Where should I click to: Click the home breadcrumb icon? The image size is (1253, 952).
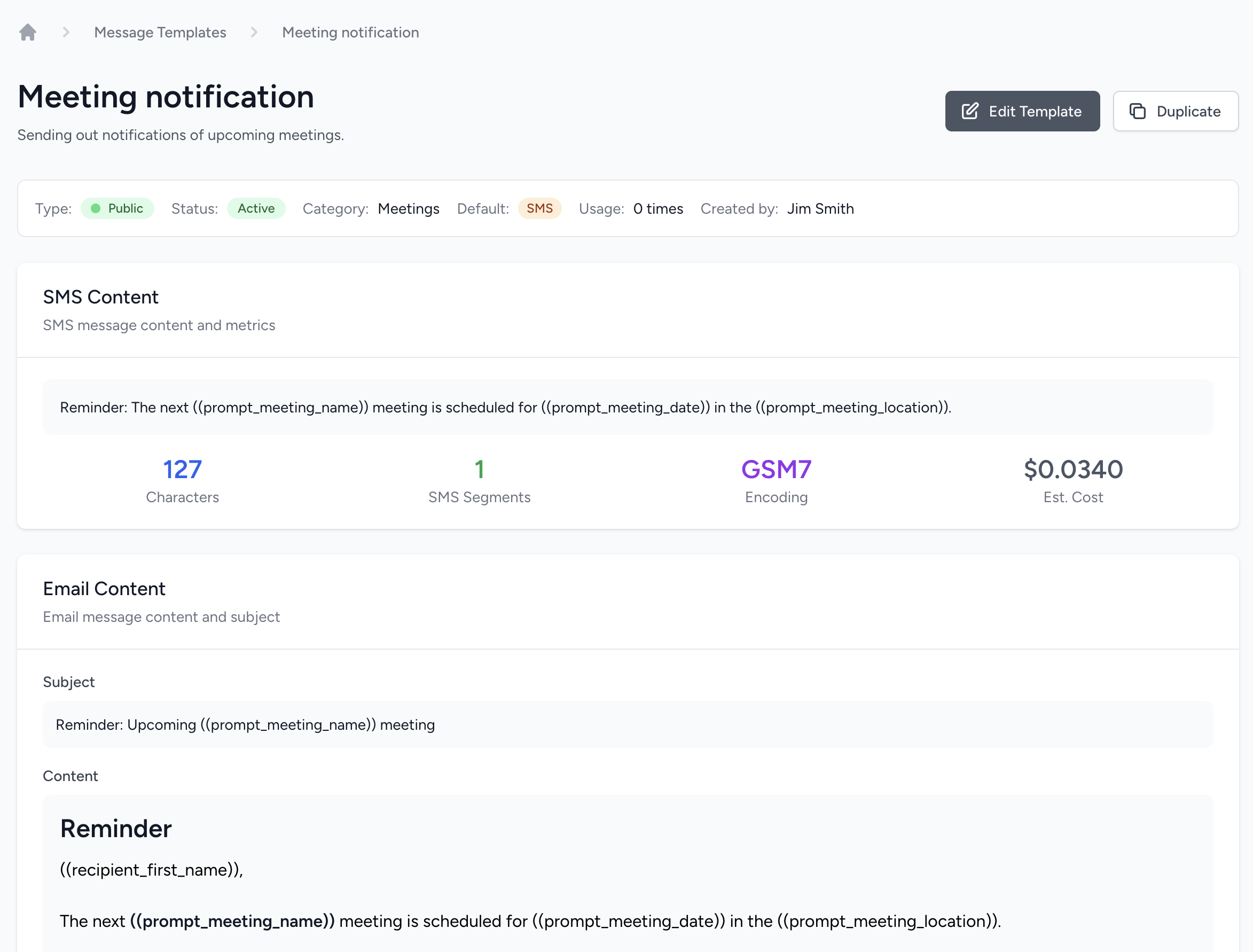(27, 32)
